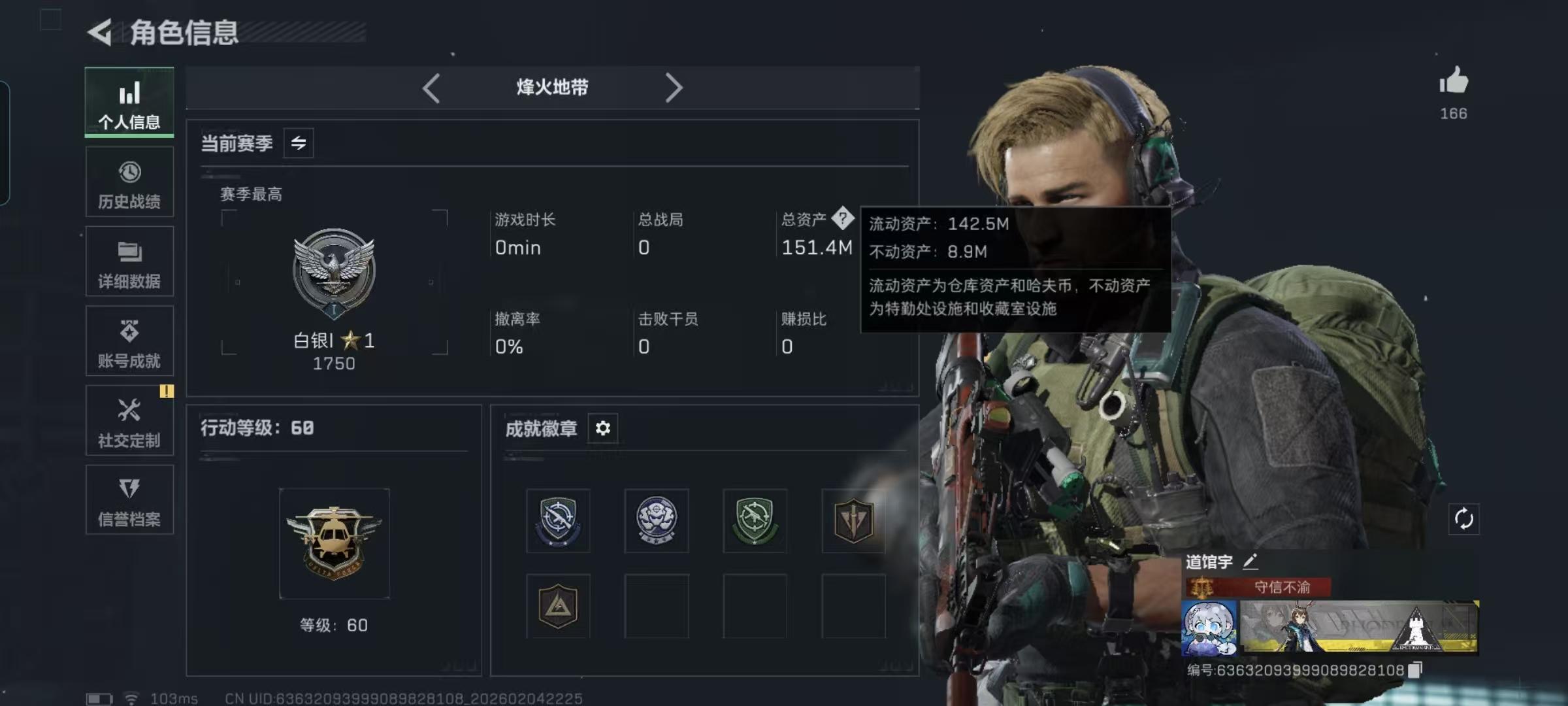Click the character rotate refresh icon
The width and height of the screenshot is (1568, 706).
(x=1463, y=519)
